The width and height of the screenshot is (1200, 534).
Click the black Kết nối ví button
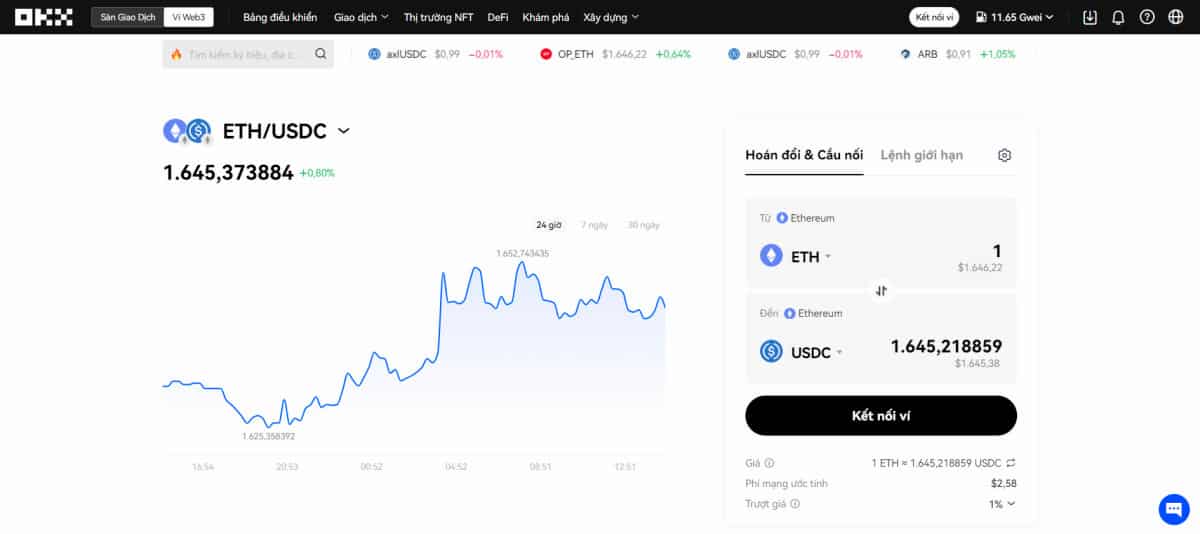tap(880, 415)
